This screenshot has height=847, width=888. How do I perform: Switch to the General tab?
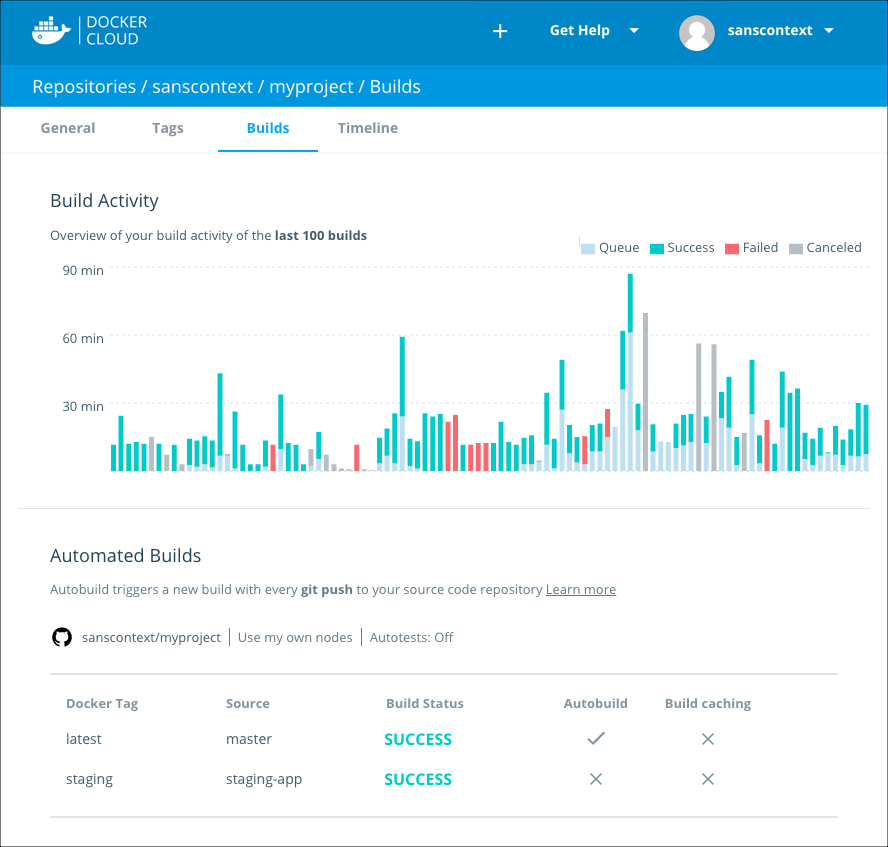[x=68, y=128]
